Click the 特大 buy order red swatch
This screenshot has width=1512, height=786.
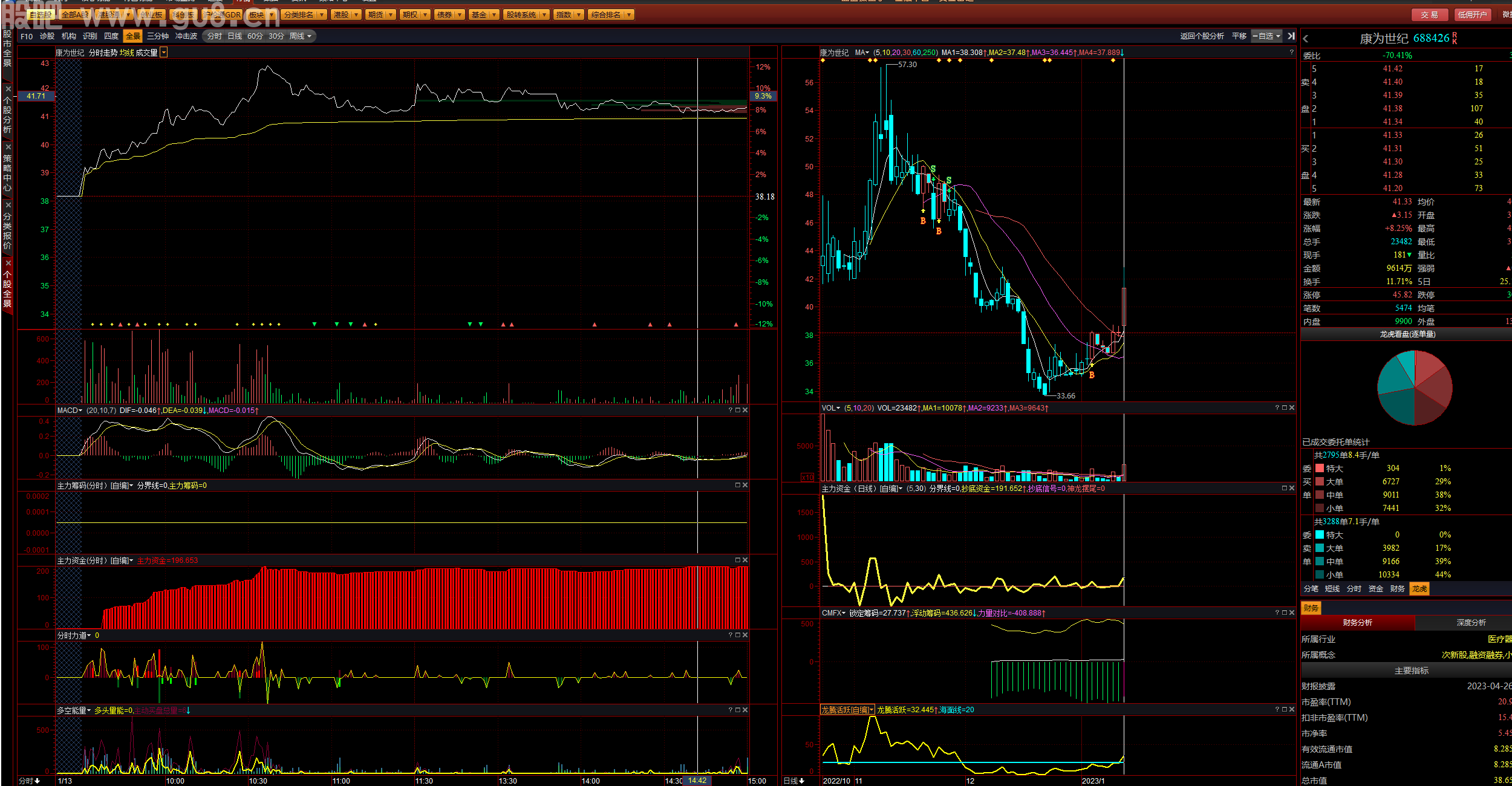click(1319, 468)
